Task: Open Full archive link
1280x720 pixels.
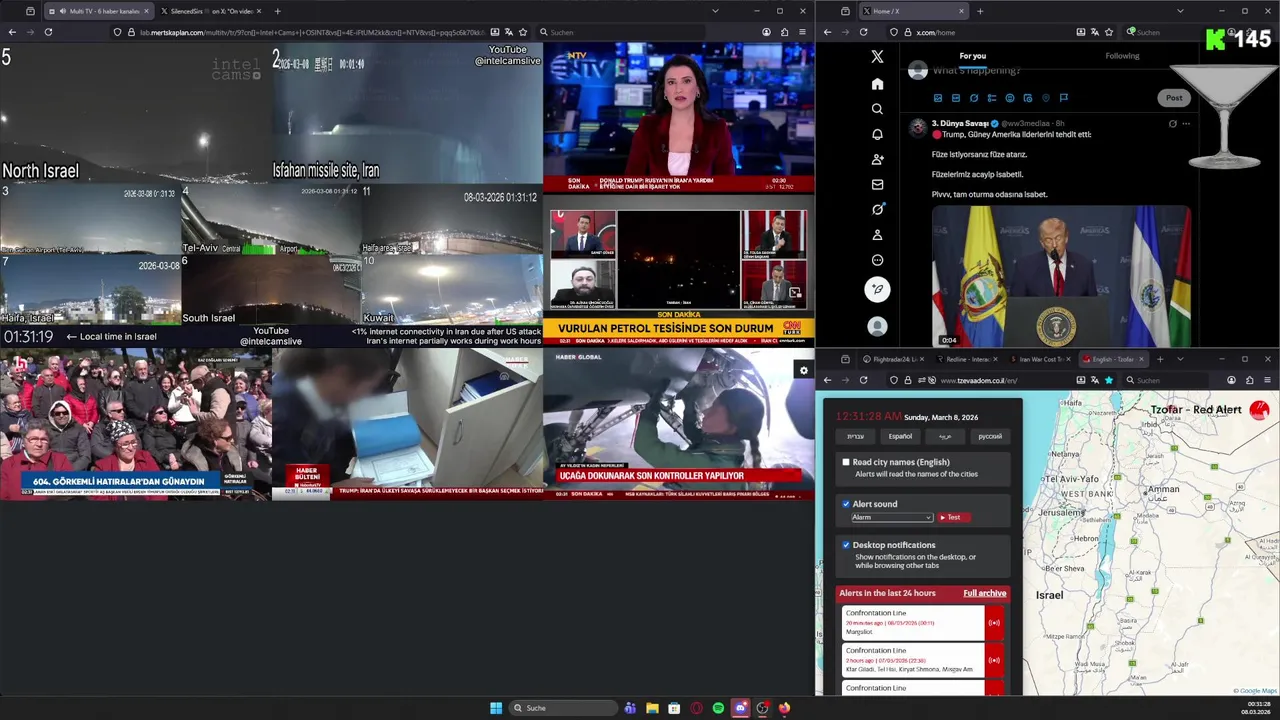Action: [985, 593]
